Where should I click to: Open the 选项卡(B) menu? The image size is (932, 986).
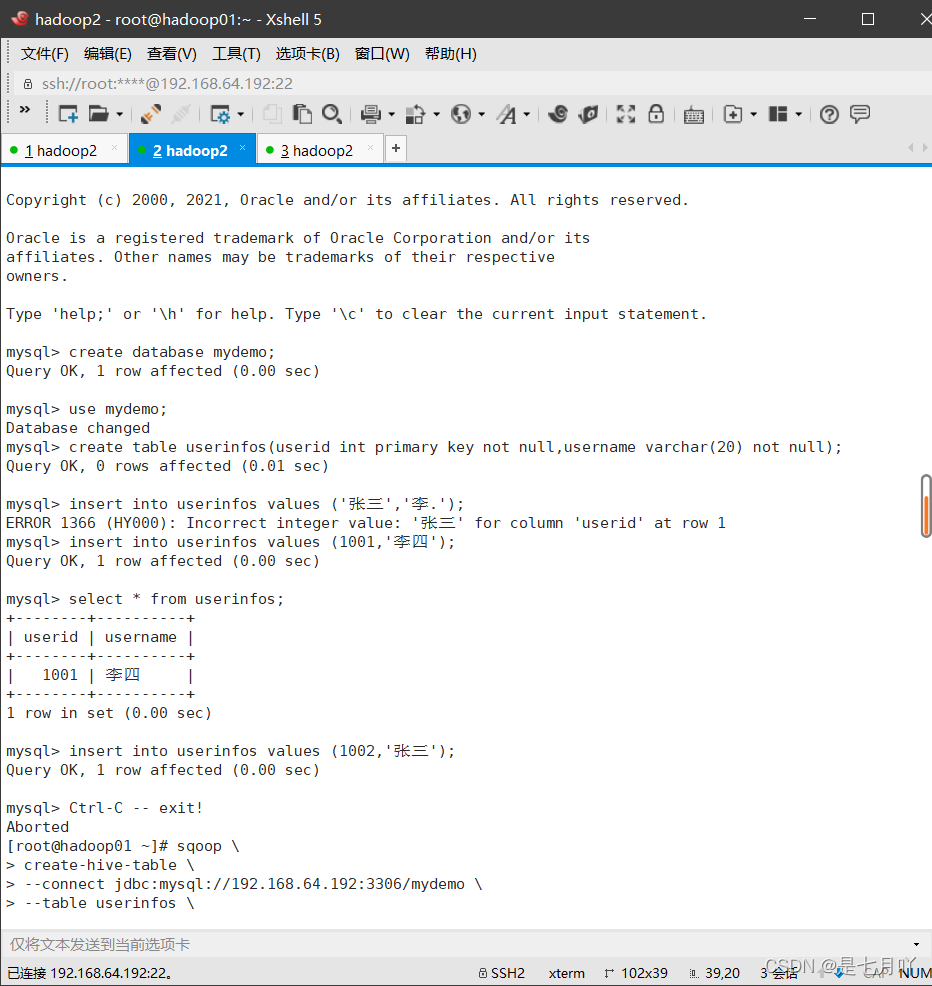[308, 54]
